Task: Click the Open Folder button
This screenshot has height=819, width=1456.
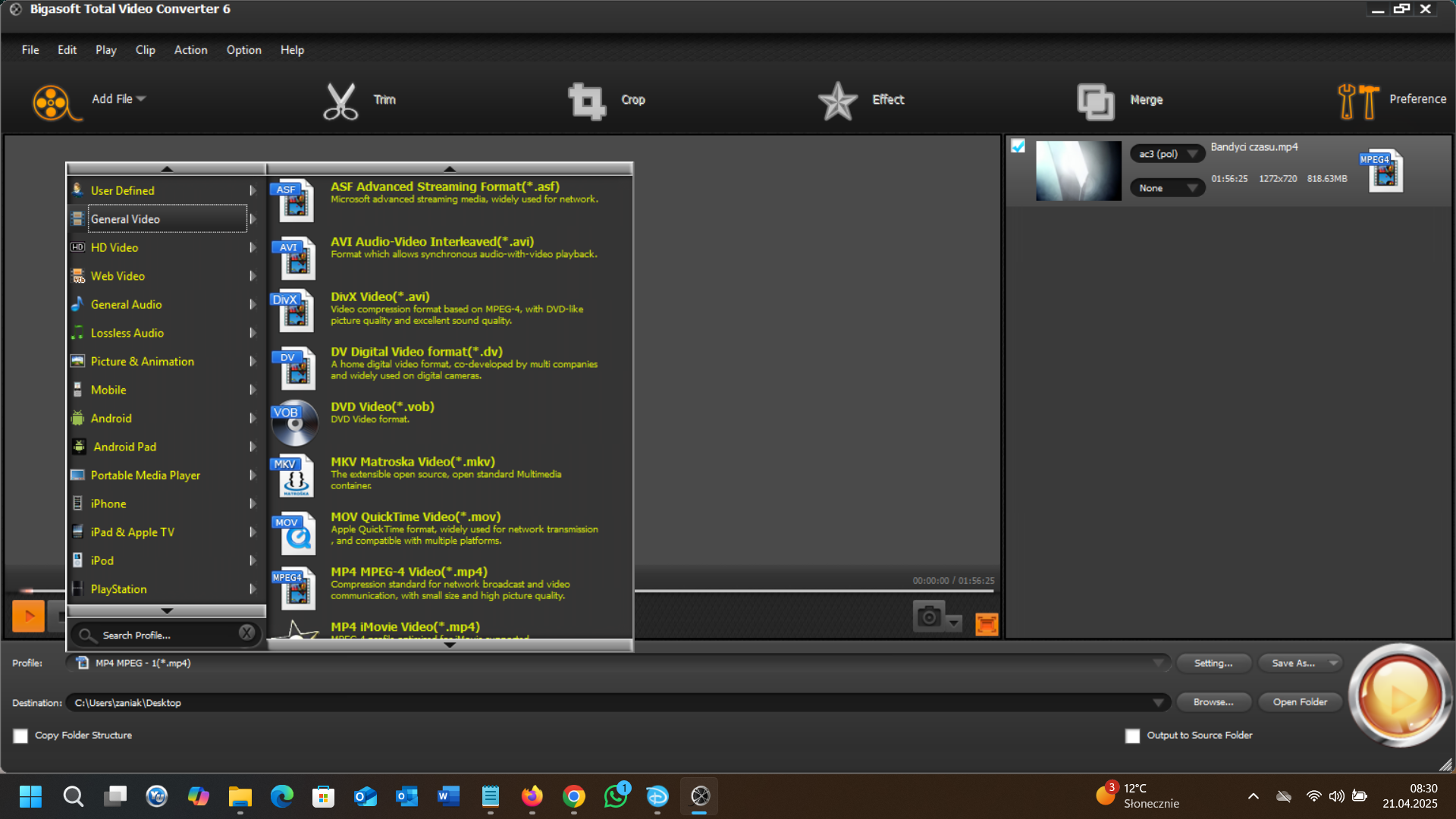Action: tap(1300, 702)
